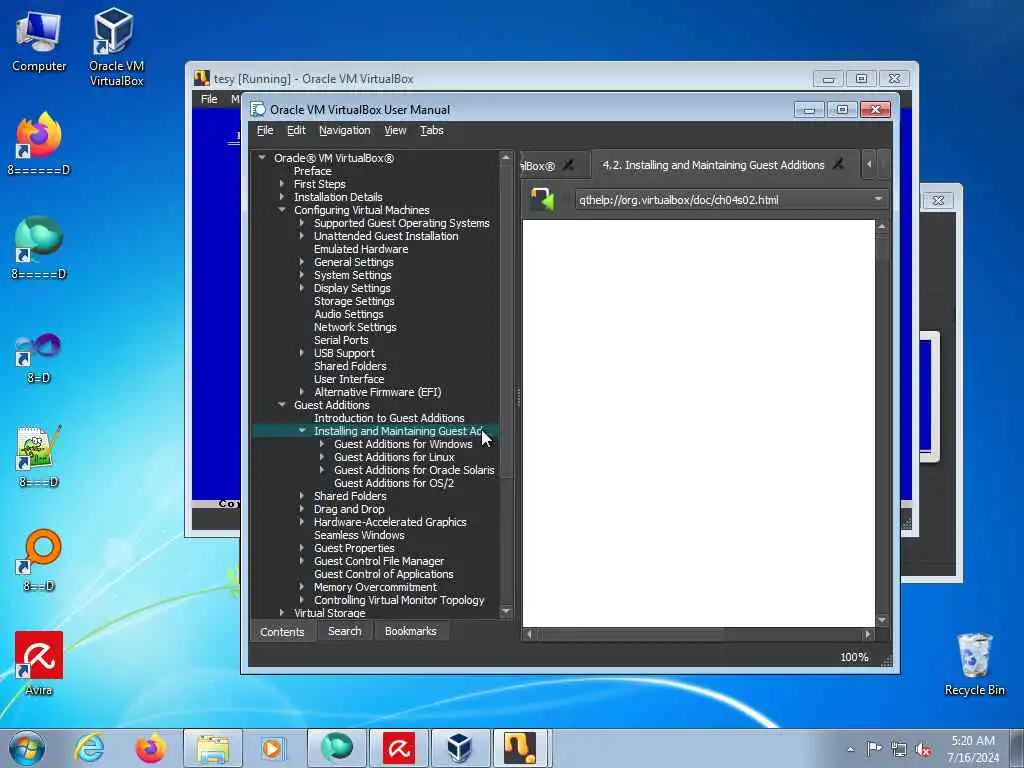Open File menu of tesy VirtualBox window

point(209,99)
